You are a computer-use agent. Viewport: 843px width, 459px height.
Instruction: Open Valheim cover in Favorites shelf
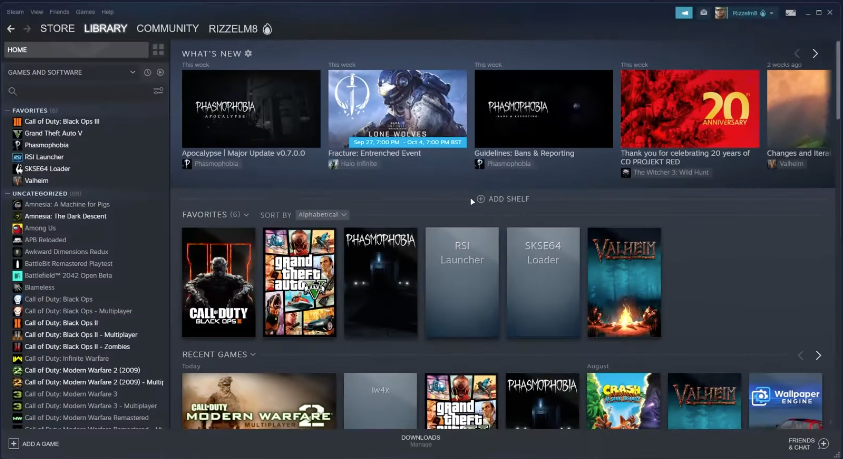(624, 282)
